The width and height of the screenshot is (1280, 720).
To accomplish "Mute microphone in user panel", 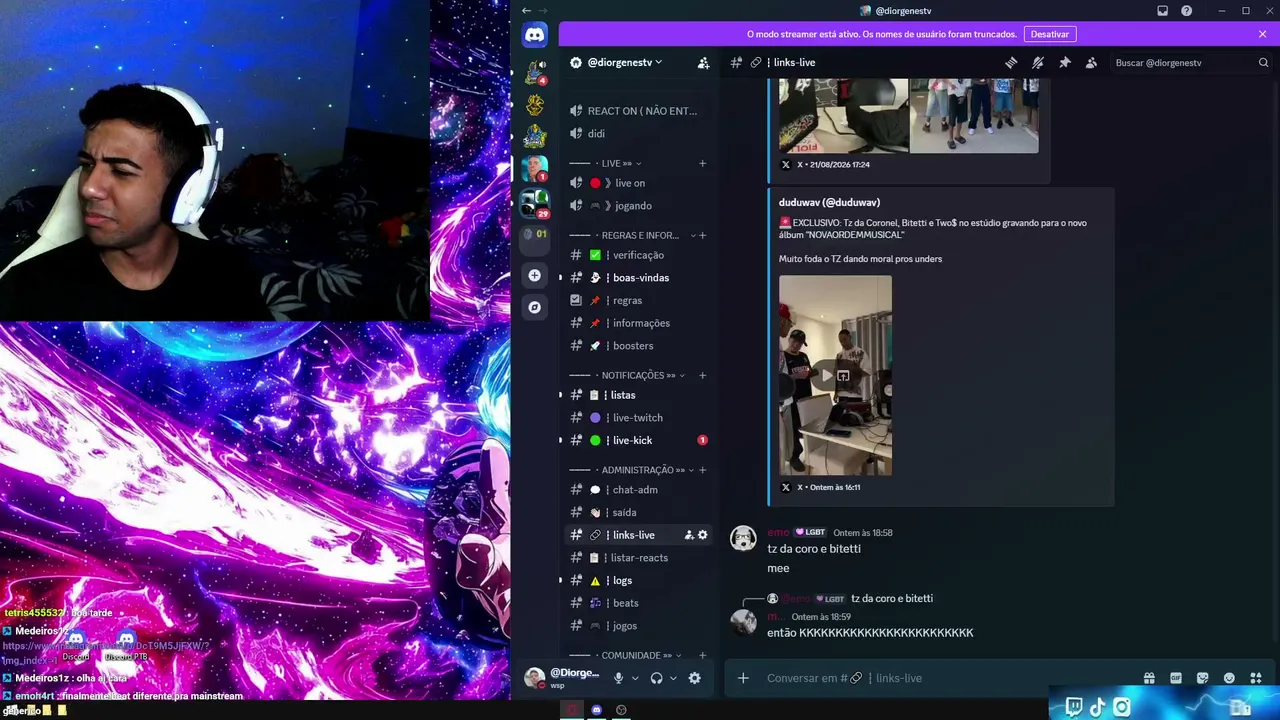I will point(619,678).
